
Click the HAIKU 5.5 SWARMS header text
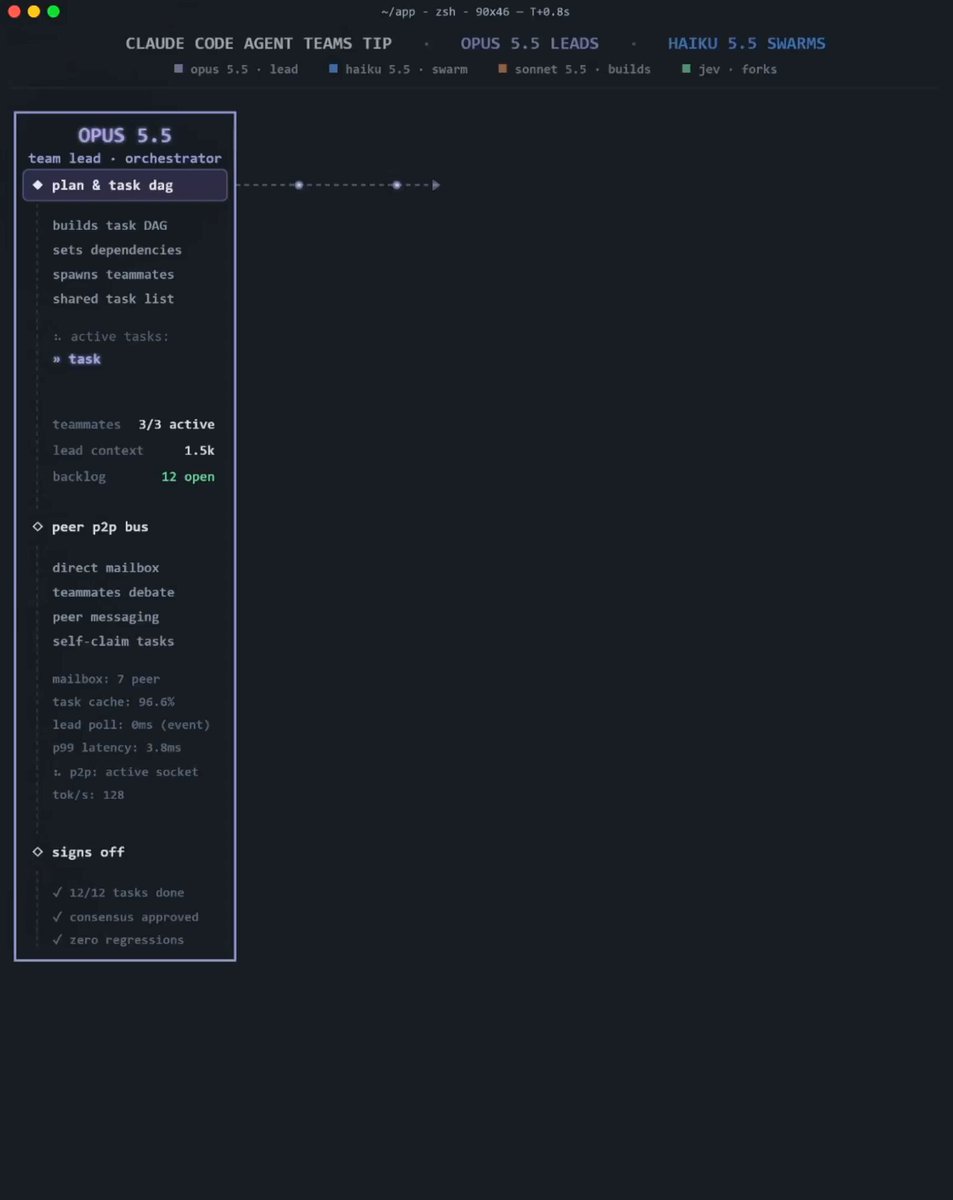point(747,44)
